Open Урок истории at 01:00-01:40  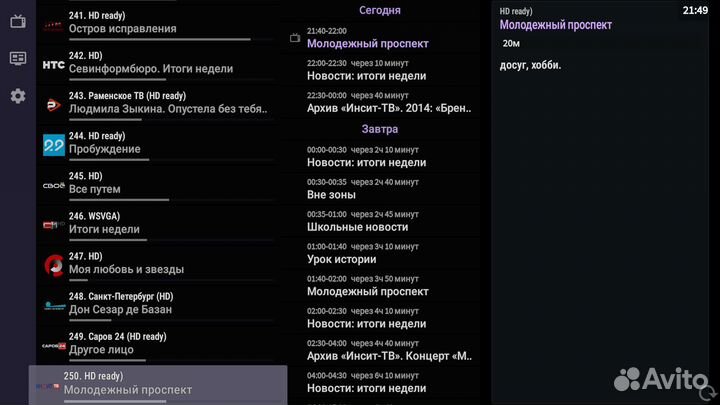click(381, 253)
